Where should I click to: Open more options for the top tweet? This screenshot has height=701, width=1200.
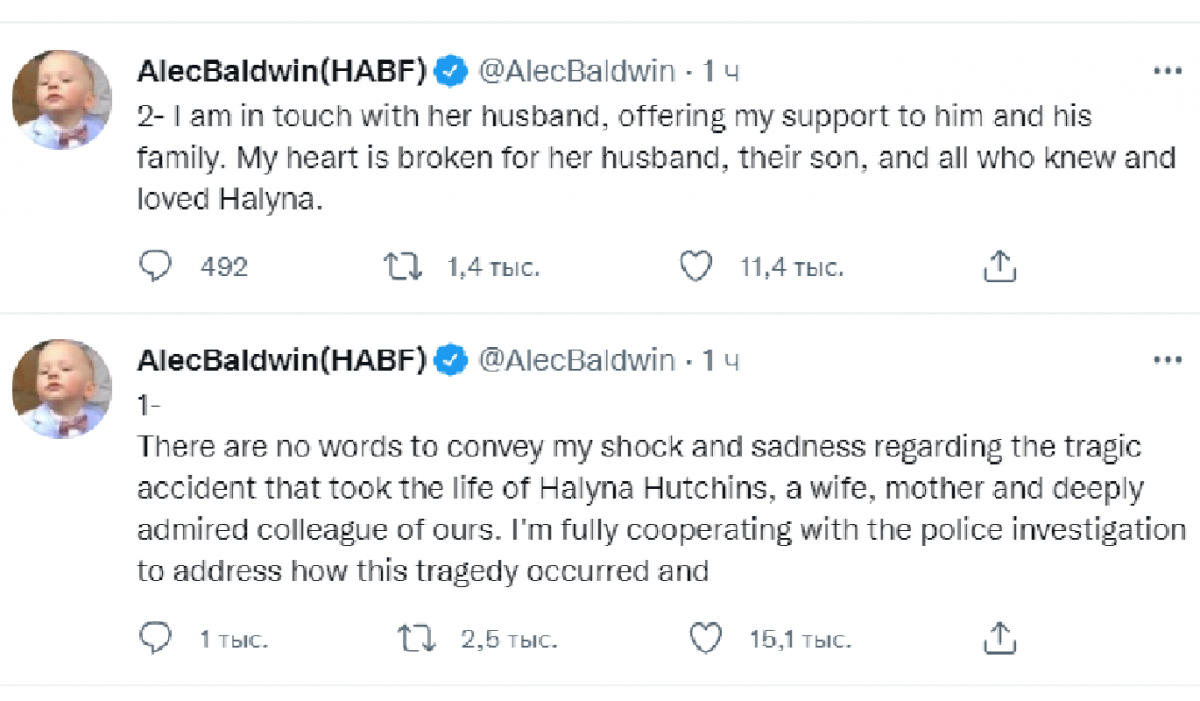pyautogui.click(x=1168, y=72)
